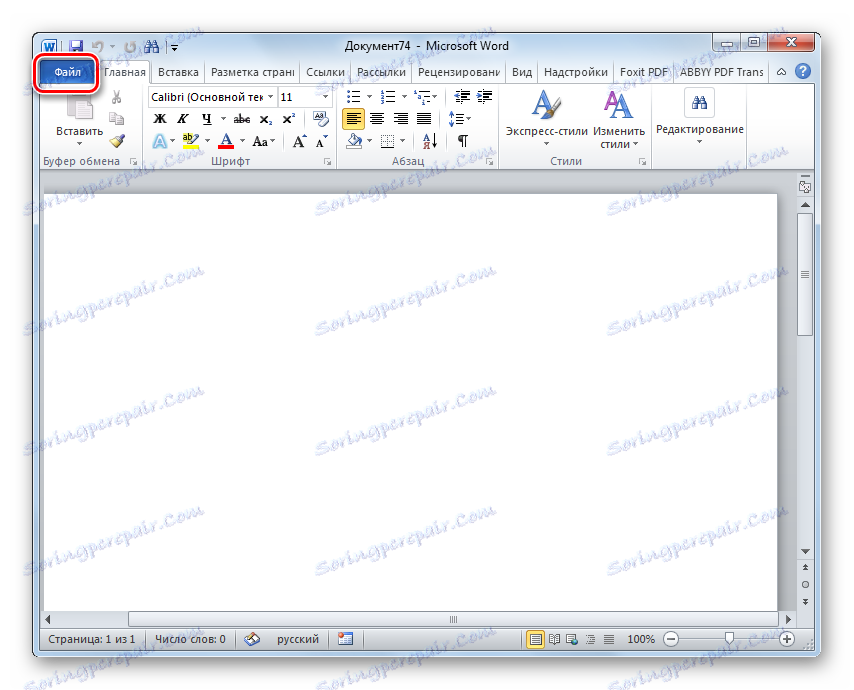The width and height of the screenshot is (854, 690).
Task: Apply borders to the paragraph
Action: point(387,142)
